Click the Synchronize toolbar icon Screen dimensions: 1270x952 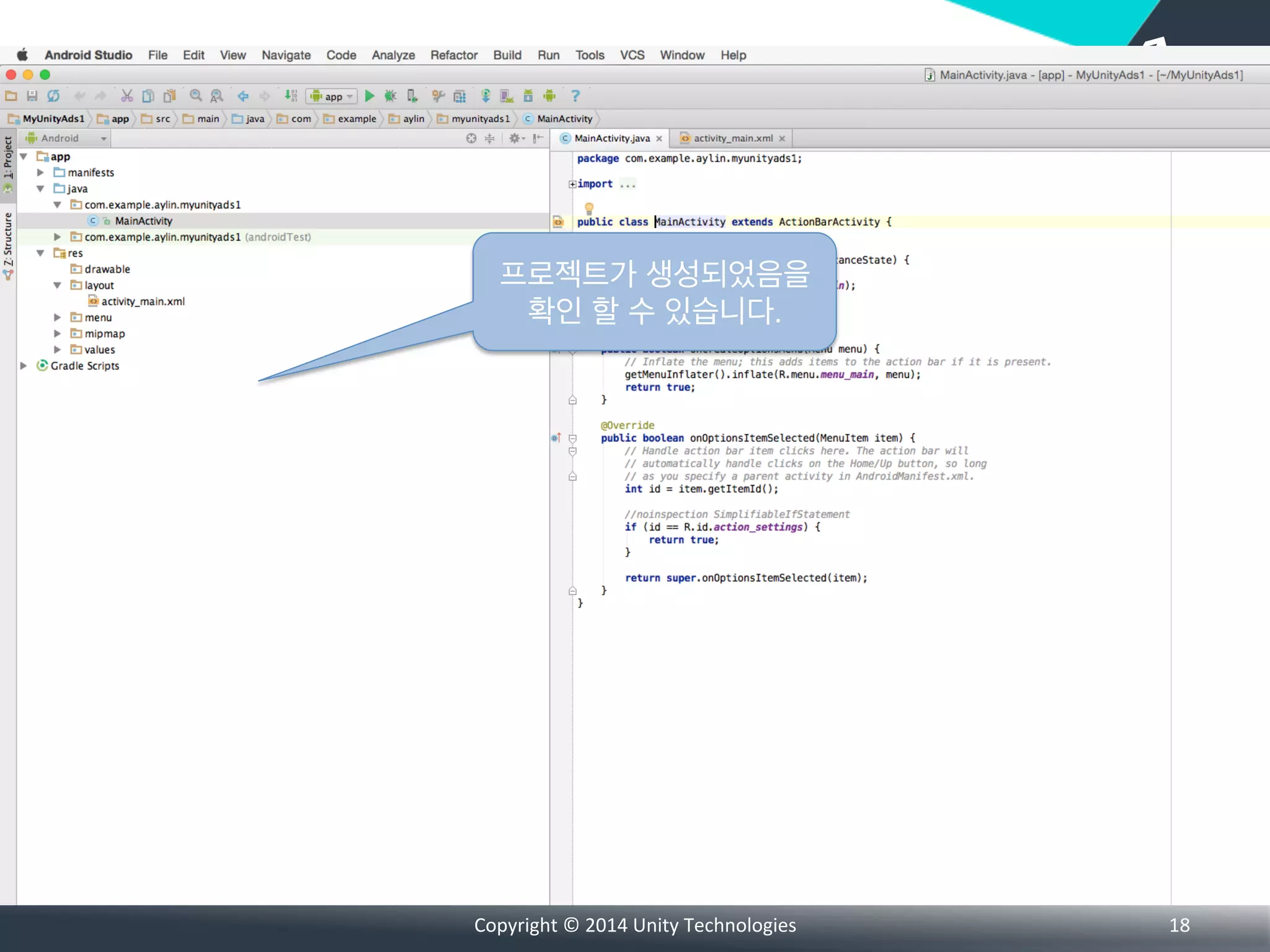click(x=53, y=96)
